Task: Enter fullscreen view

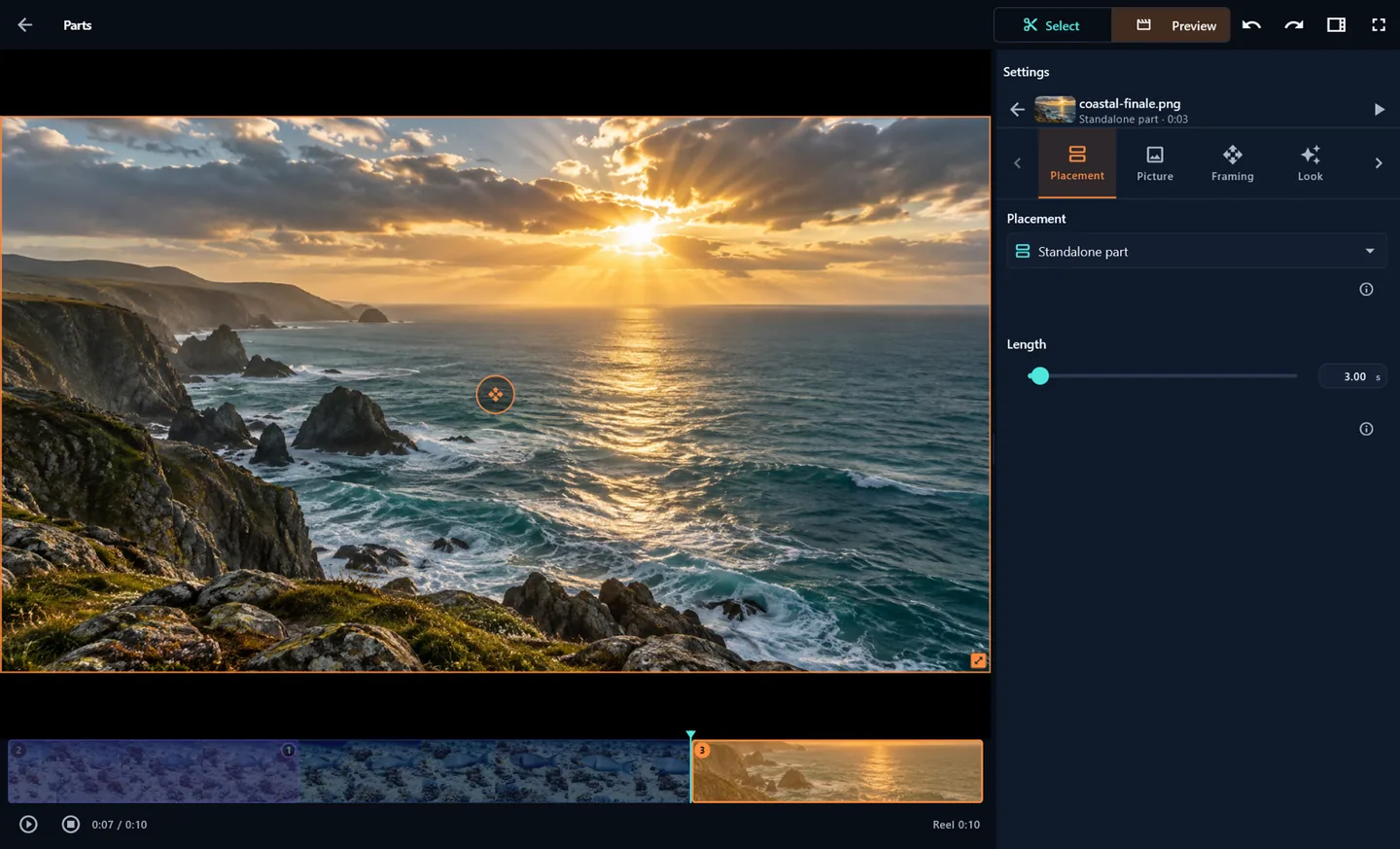Action: (x=1379, y=25)
